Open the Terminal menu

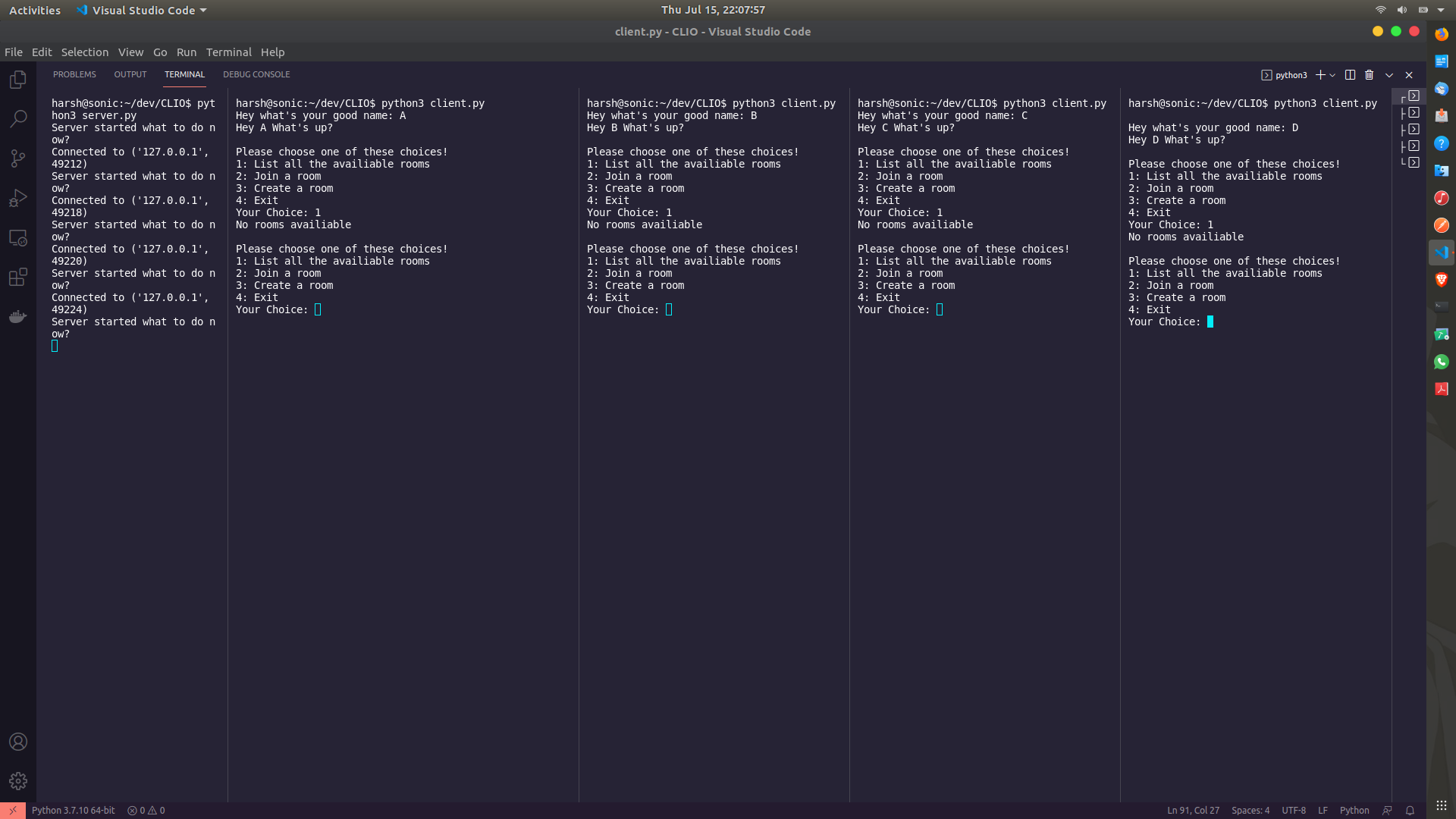point(228,52)
